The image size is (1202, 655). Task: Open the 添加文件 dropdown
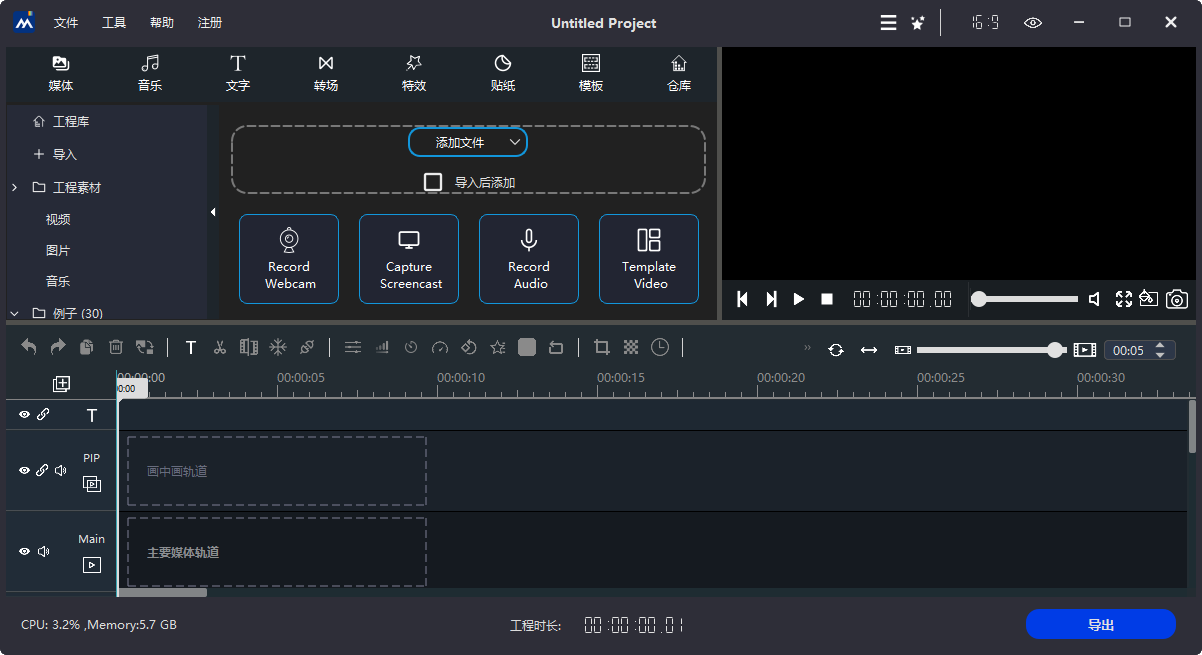(468, 142)
